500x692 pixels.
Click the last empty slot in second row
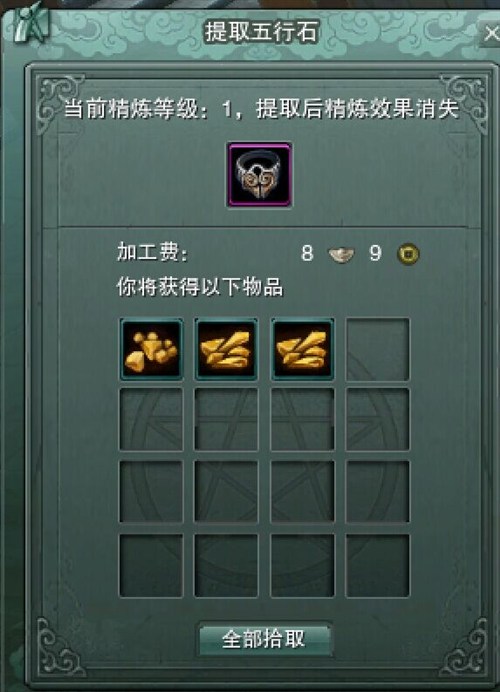click(378, 420)
